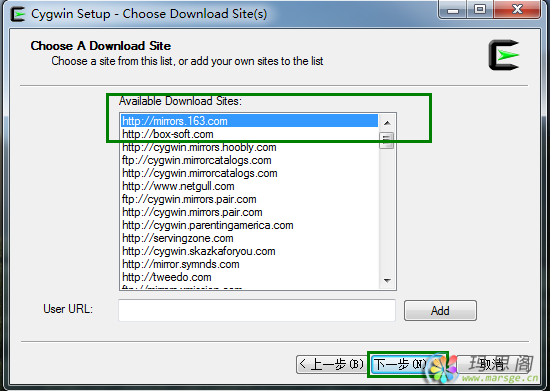Choose http://cygwin.mirrors.hoobly.com mirror

click(249, 147)
